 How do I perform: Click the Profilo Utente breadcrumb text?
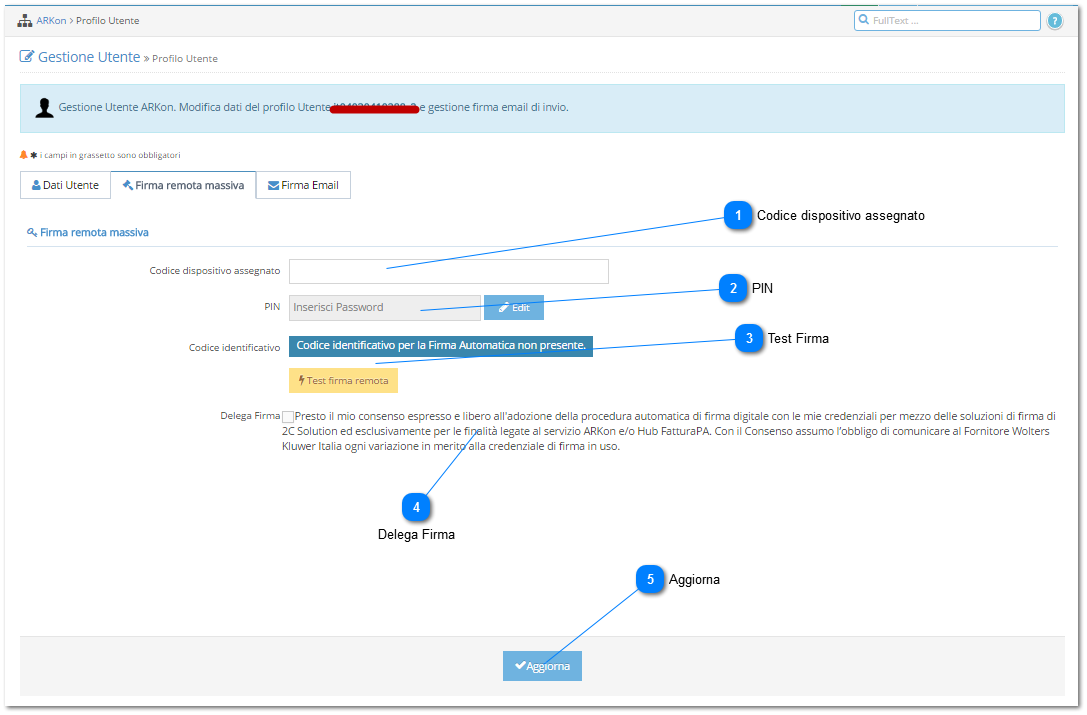[107, 21]
